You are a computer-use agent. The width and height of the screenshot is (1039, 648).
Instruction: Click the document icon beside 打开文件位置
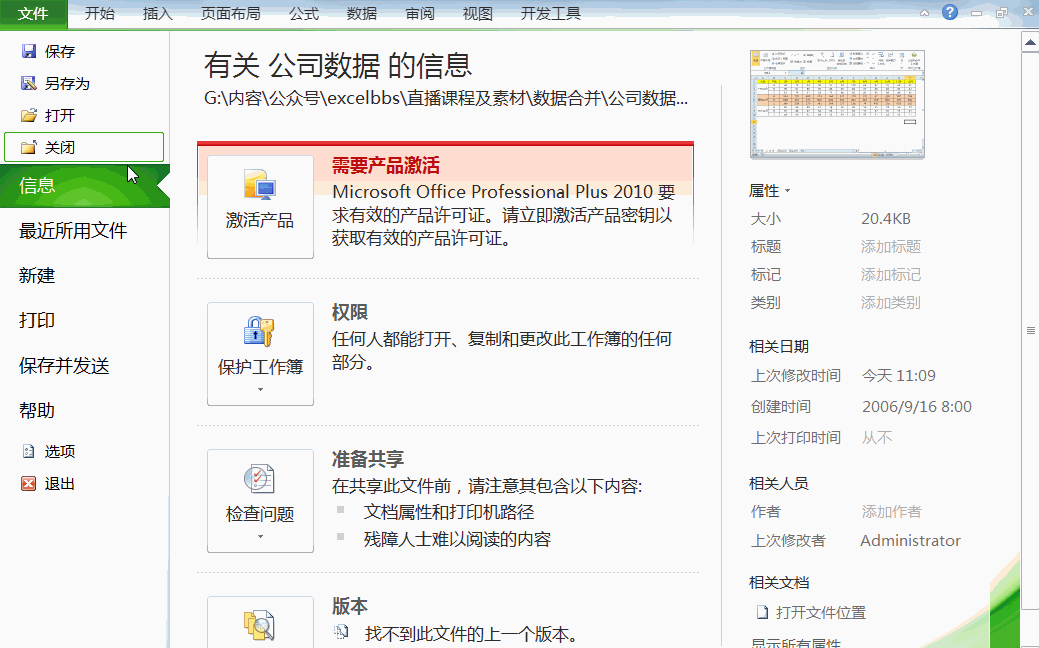763,612
